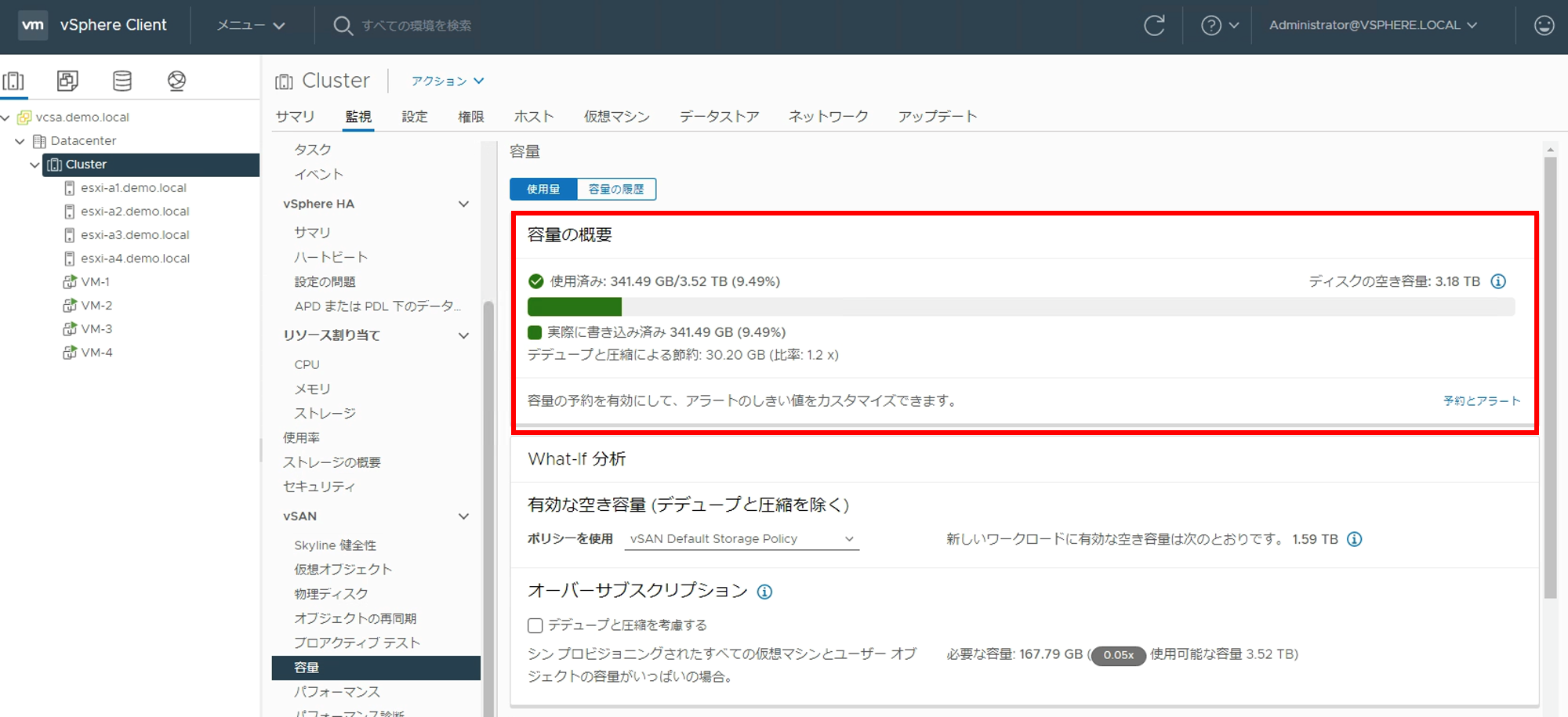Viewport: 1568px width, 717px height.
Task: Click the main content vertical scrollbar
Action: pyautogui.click(x=1550, y=378)
